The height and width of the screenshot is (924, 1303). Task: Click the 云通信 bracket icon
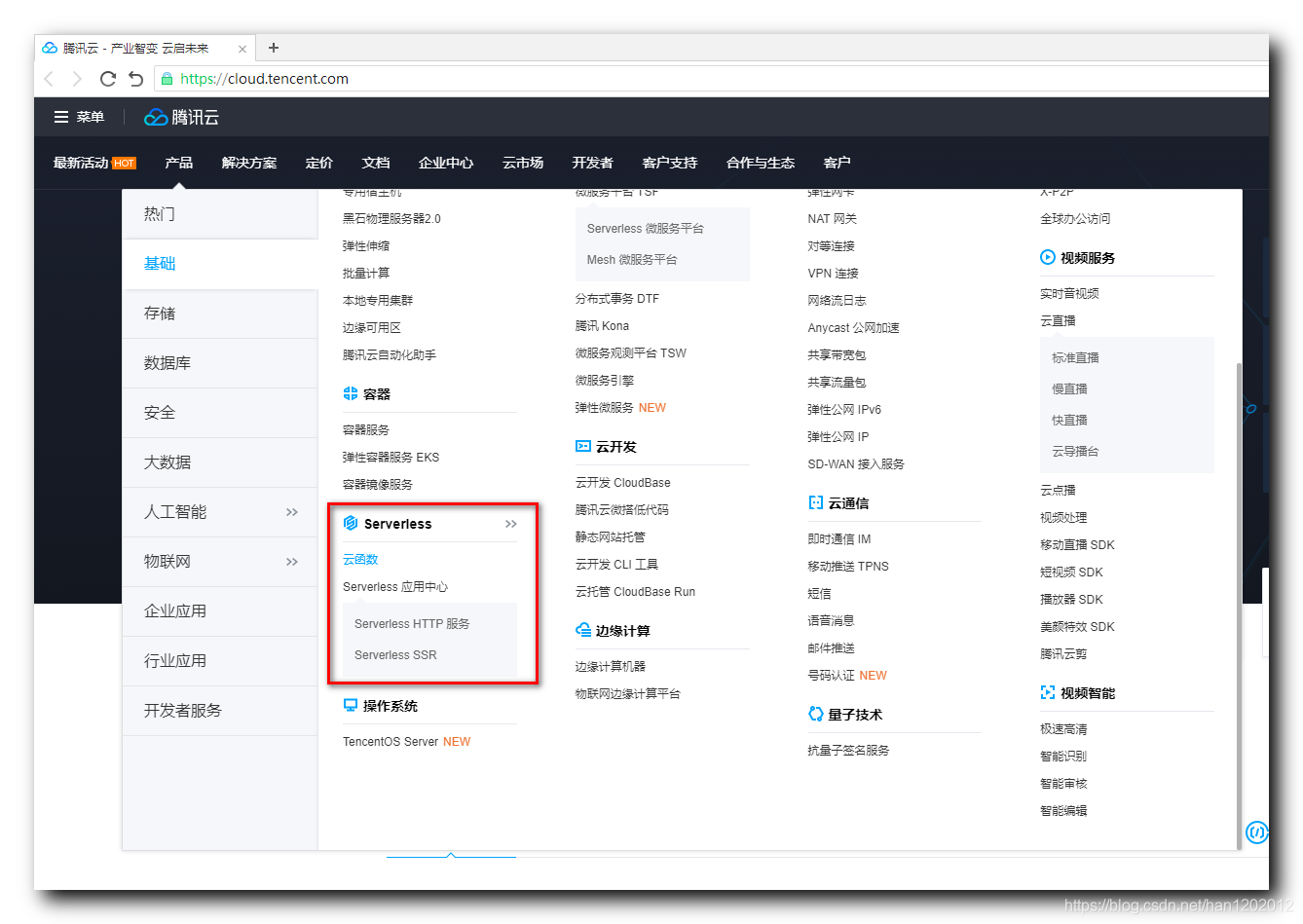816,502
